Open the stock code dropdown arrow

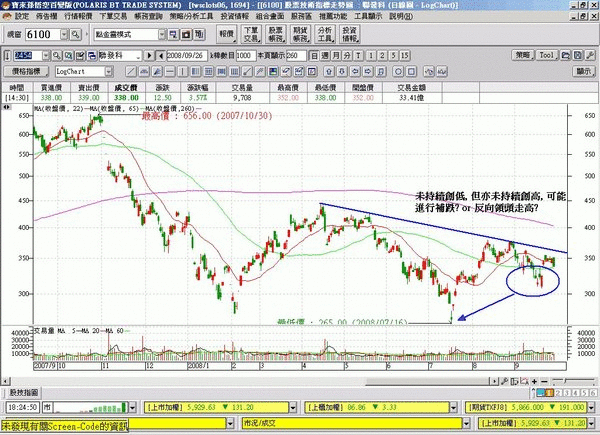(x=46, y=56)
